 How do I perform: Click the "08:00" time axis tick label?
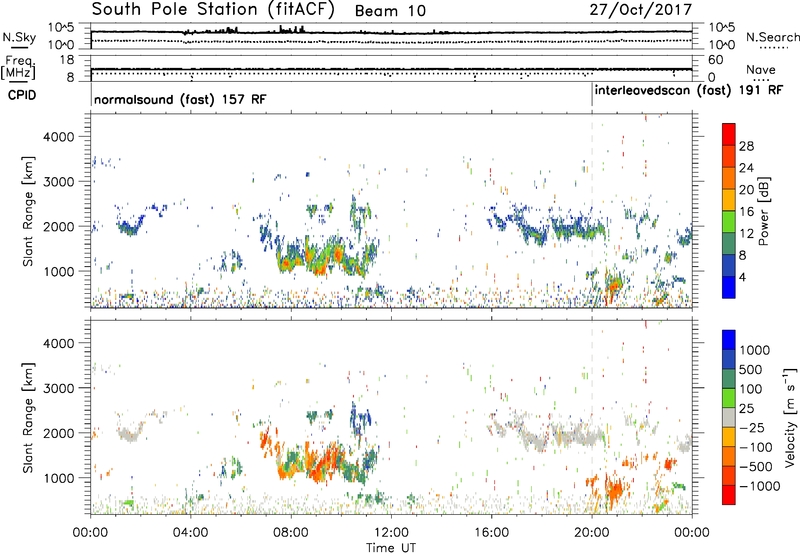click(x=291, y=533)
